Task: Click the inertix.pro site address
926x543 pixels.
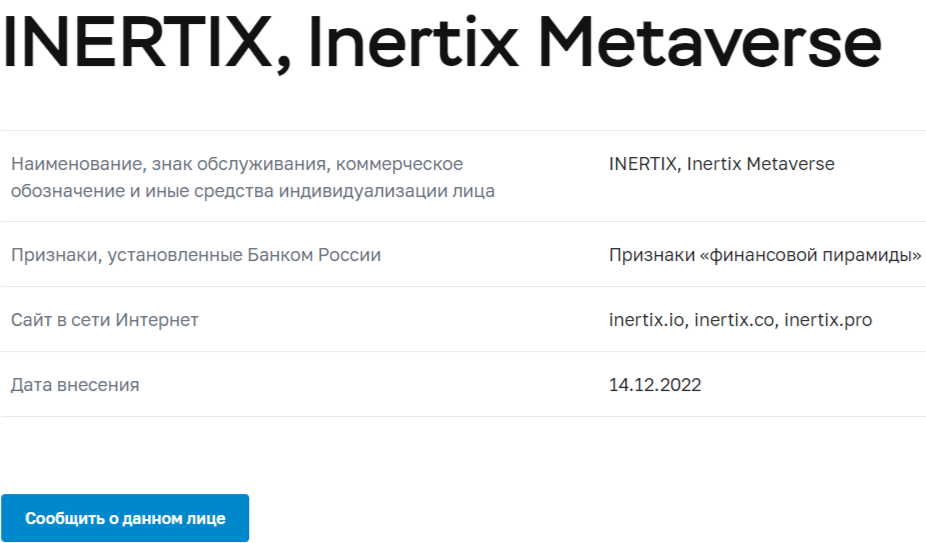Action: point(828,320)
